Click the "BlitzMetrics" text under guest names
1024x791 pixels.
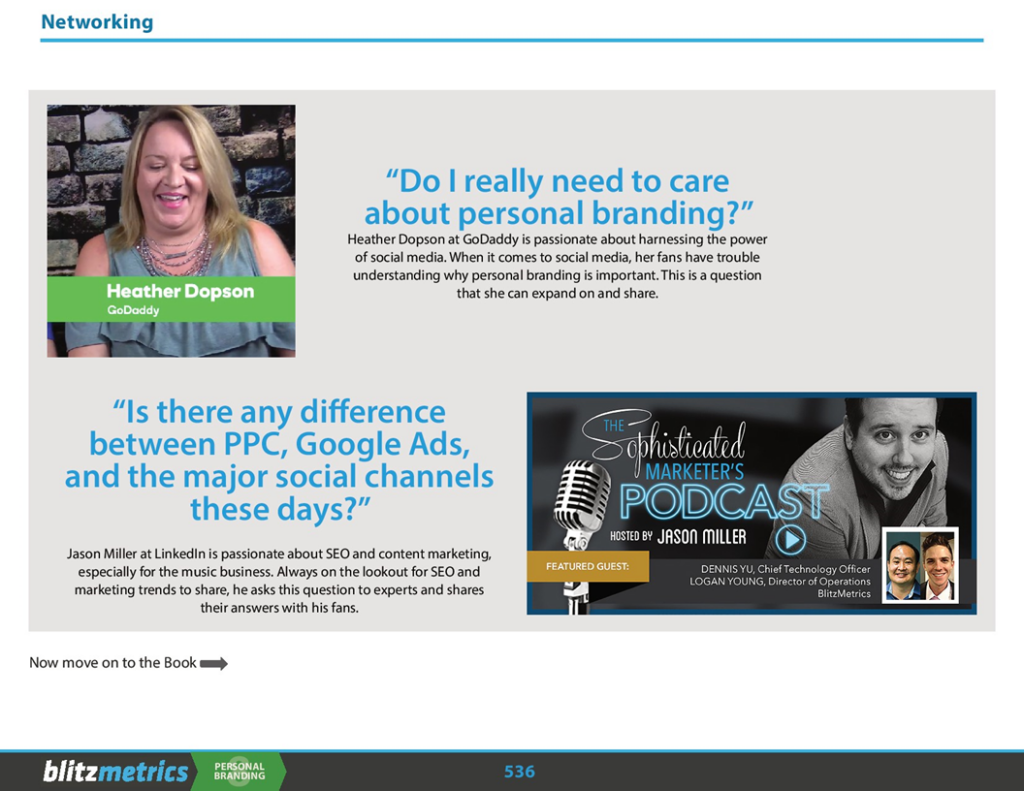[844, 594]
